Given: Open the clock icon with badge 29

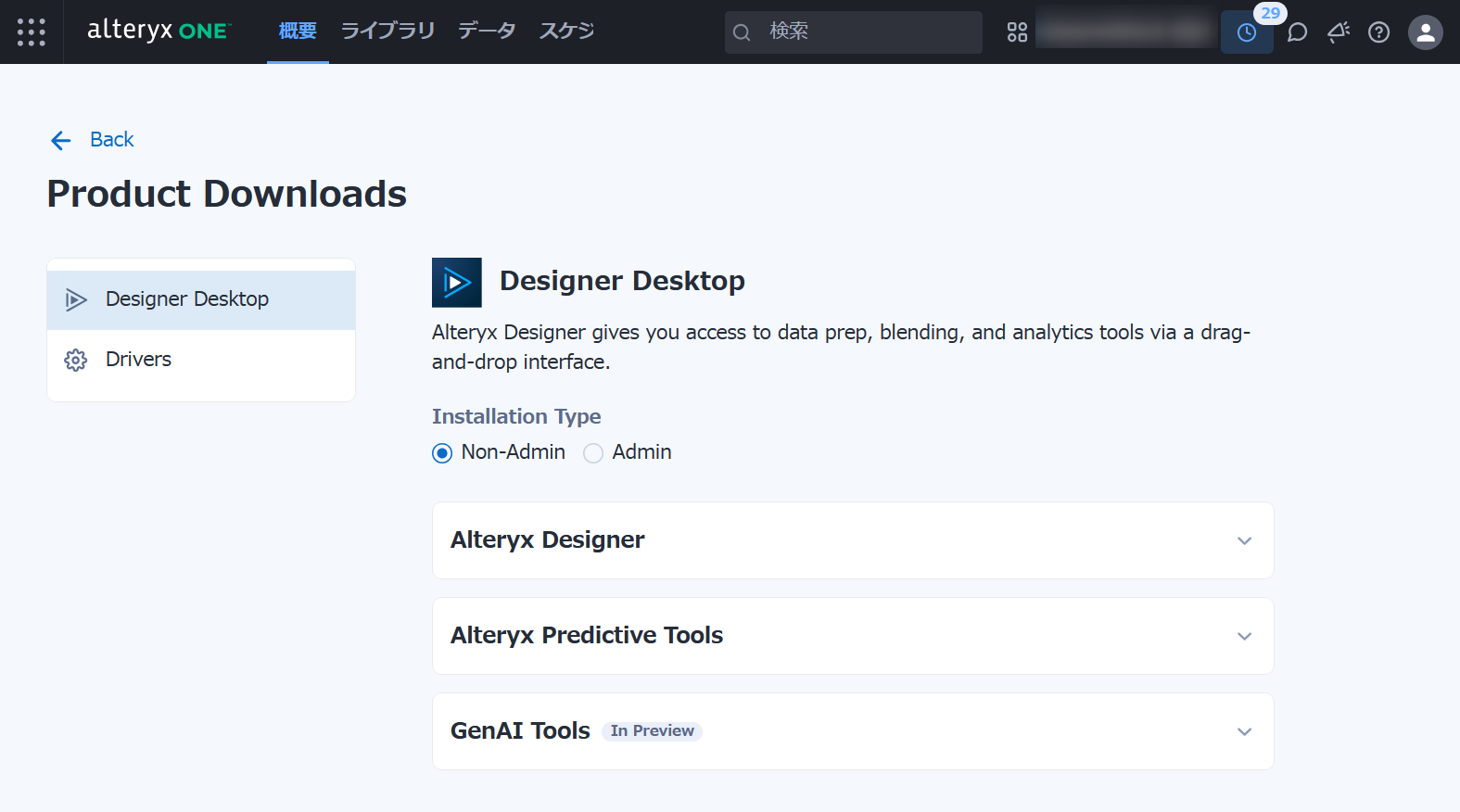Looking at the screenshot, I should (x=1247, y=32).
